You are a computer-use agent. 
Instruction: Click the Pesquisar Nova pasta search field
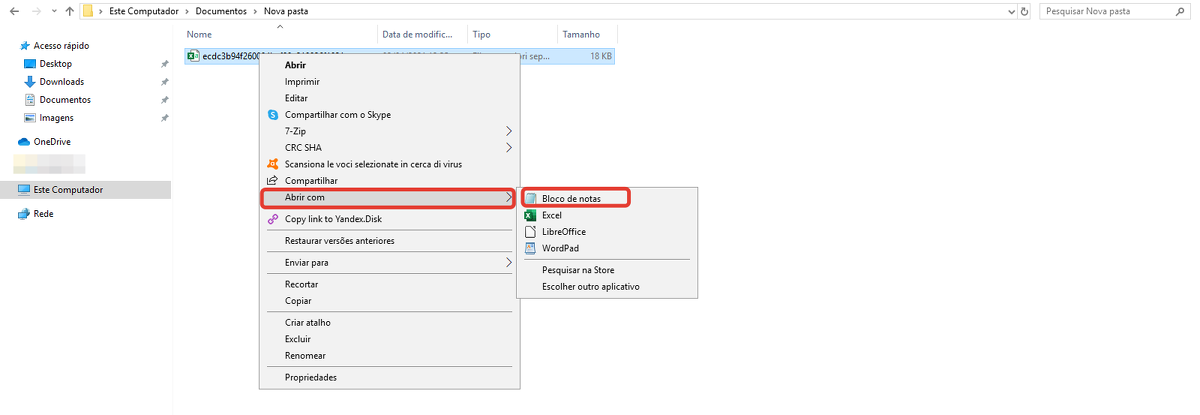click(x=1112, y=11)
